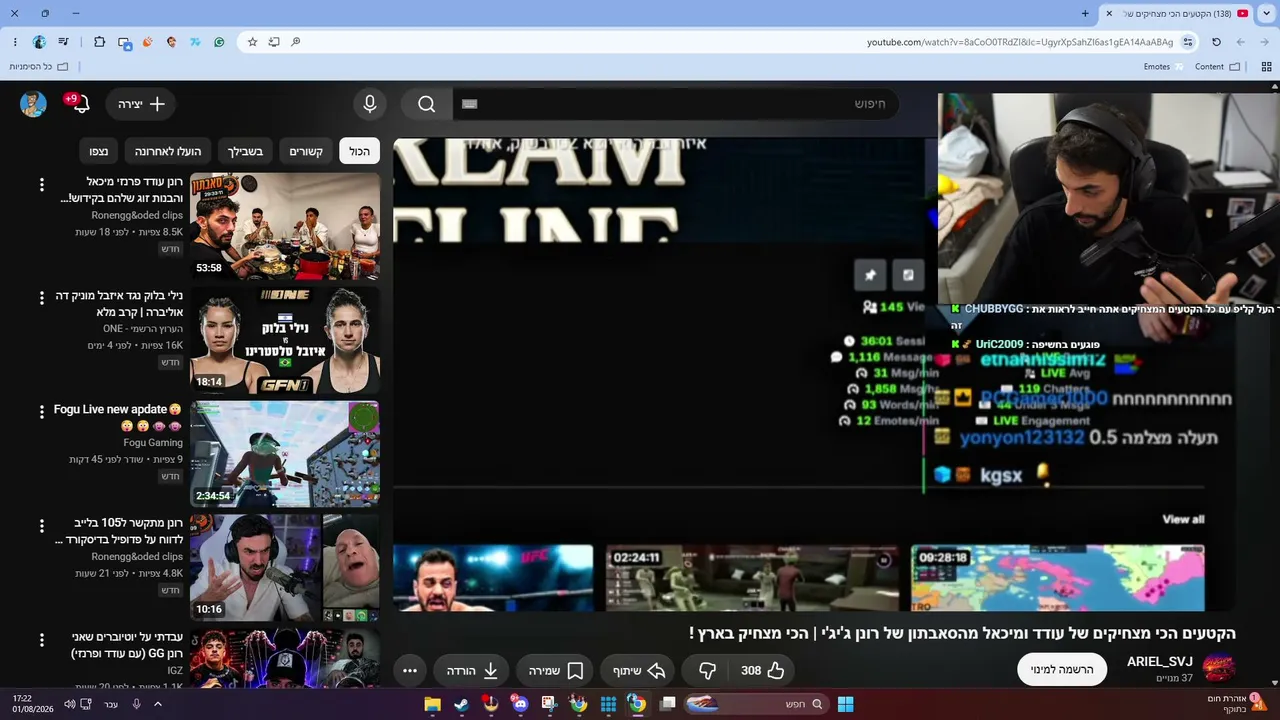1280x720 pixels.
Task: Open Discord from the taskbar
Action: pyautogui.click(x=519, y=704)
